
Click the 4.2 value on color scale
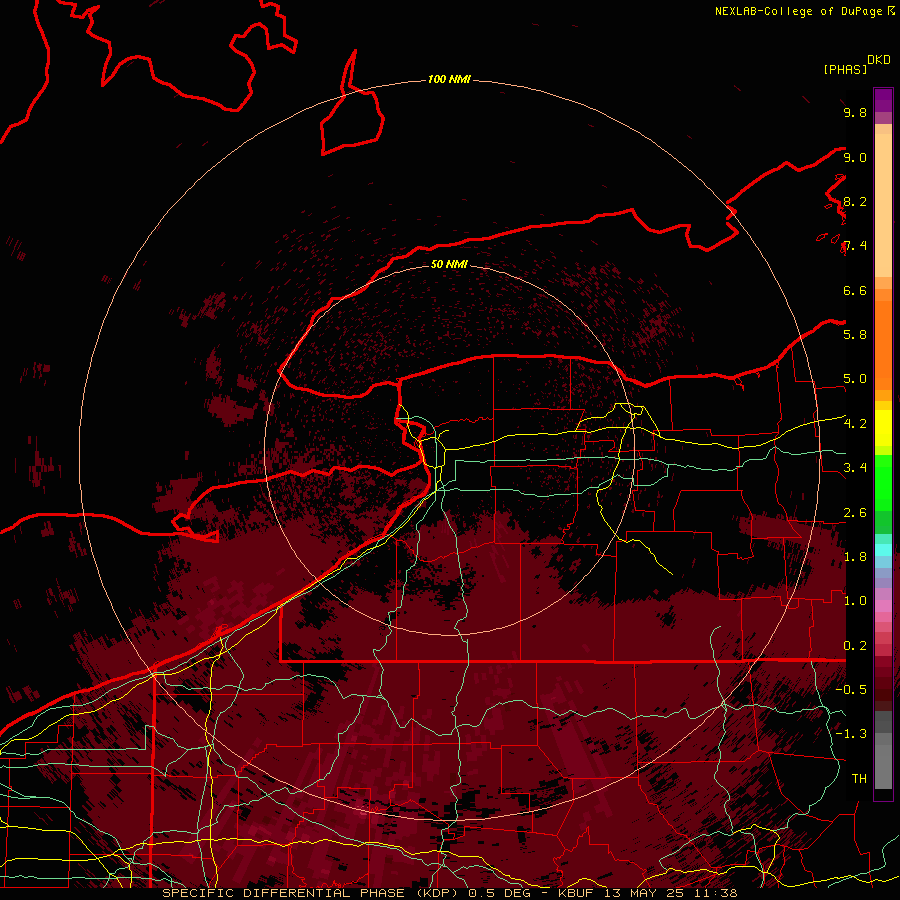coord(855,424)
